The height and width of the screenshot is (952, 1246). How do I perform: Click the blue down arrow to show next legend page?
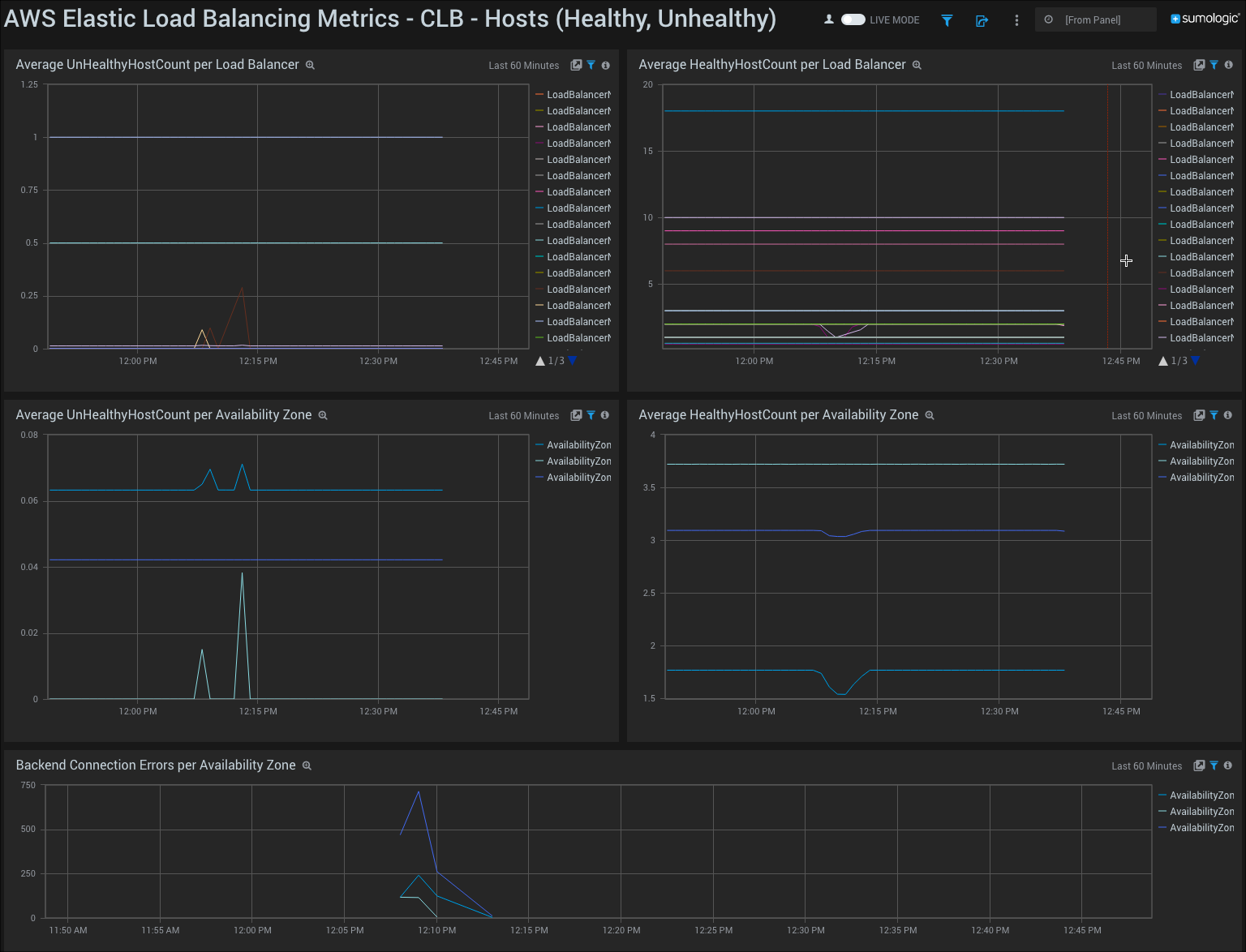click(574, 361)
